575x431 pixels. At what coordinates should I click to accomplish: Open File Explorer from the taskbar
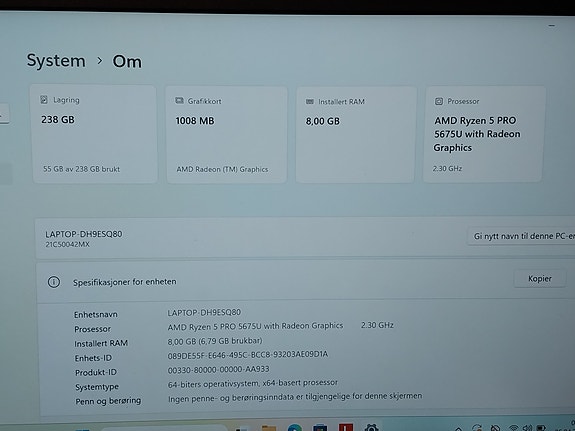[268, 428]
